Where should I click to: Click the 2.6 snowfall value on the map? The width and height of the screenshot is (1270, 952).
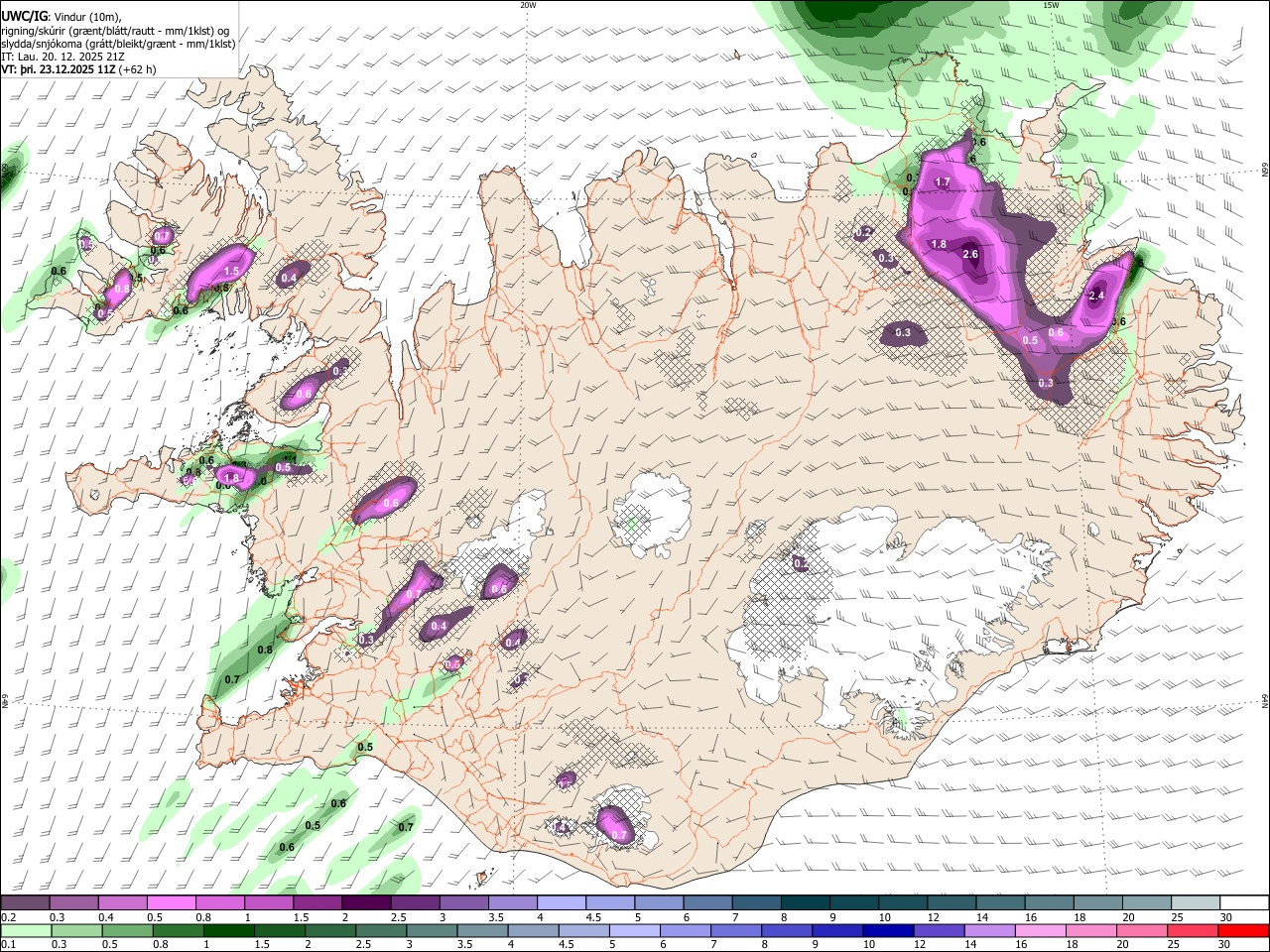coord(970,255)
